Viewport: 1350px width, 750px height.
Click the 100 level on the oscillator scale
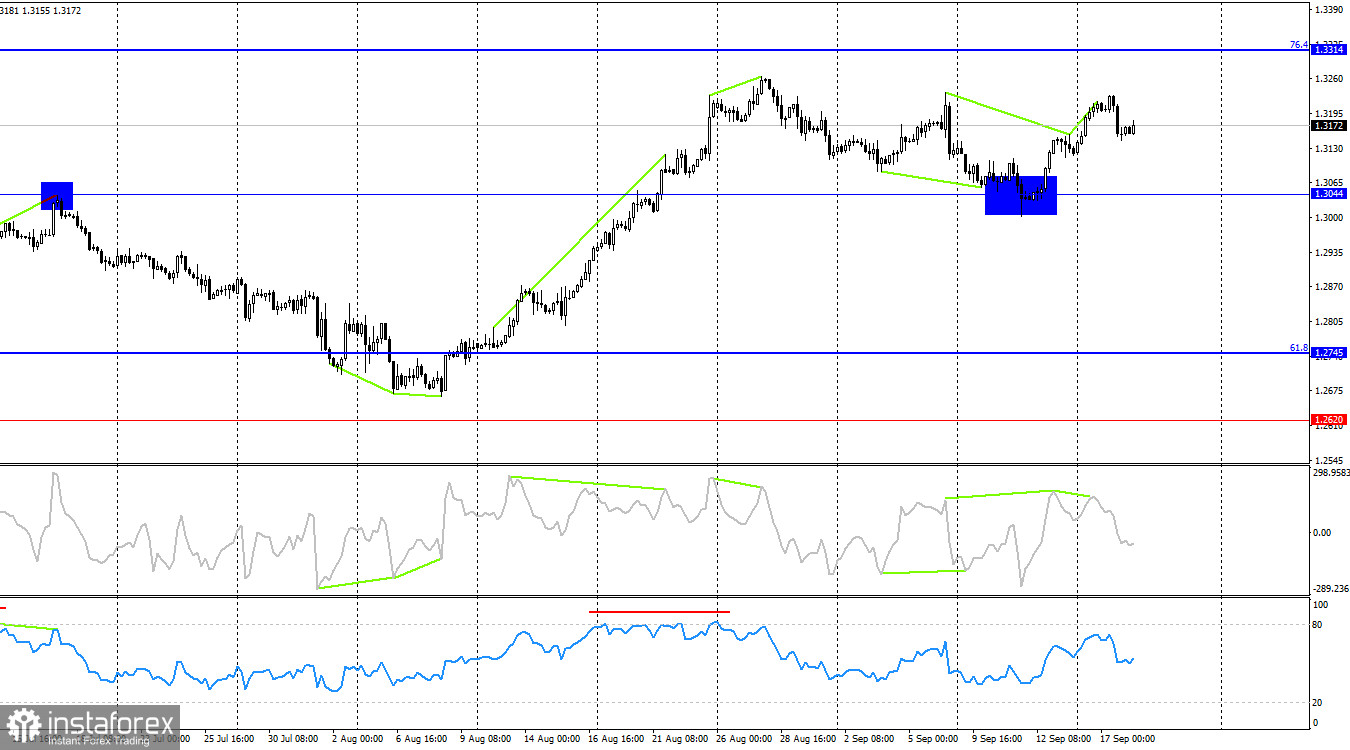tap(1320, 605)
